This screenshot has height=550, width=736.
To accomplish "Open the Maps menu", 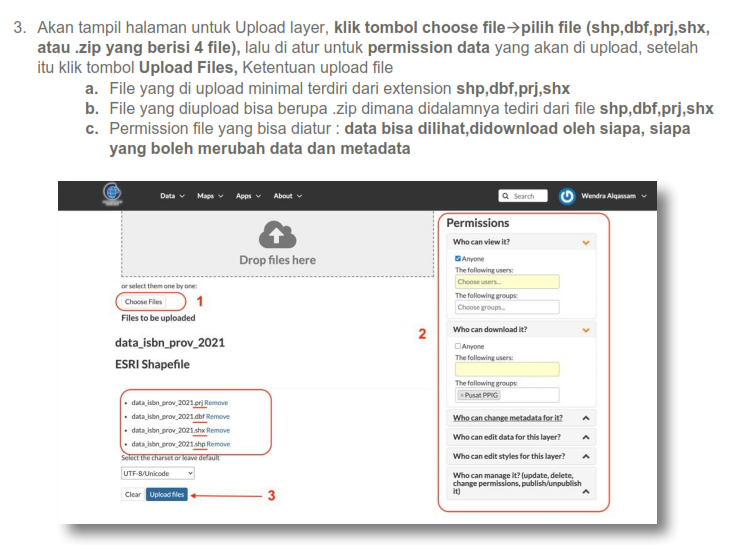I will [210, 196].
